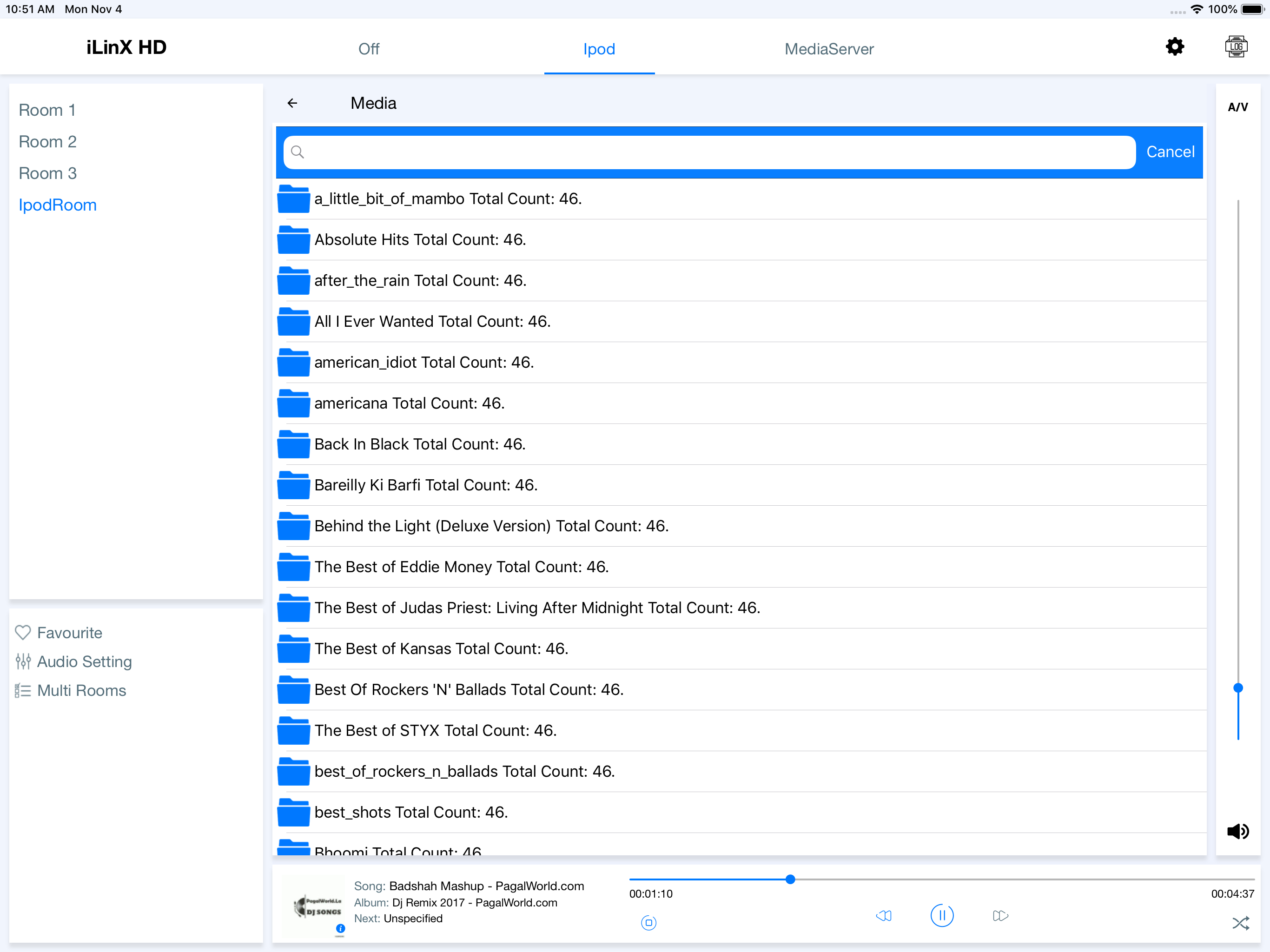This screenshot has width=1270, height=952.
Task: Open Best Of Rockers 'N' Ballads row
Action: pos(741,690)
